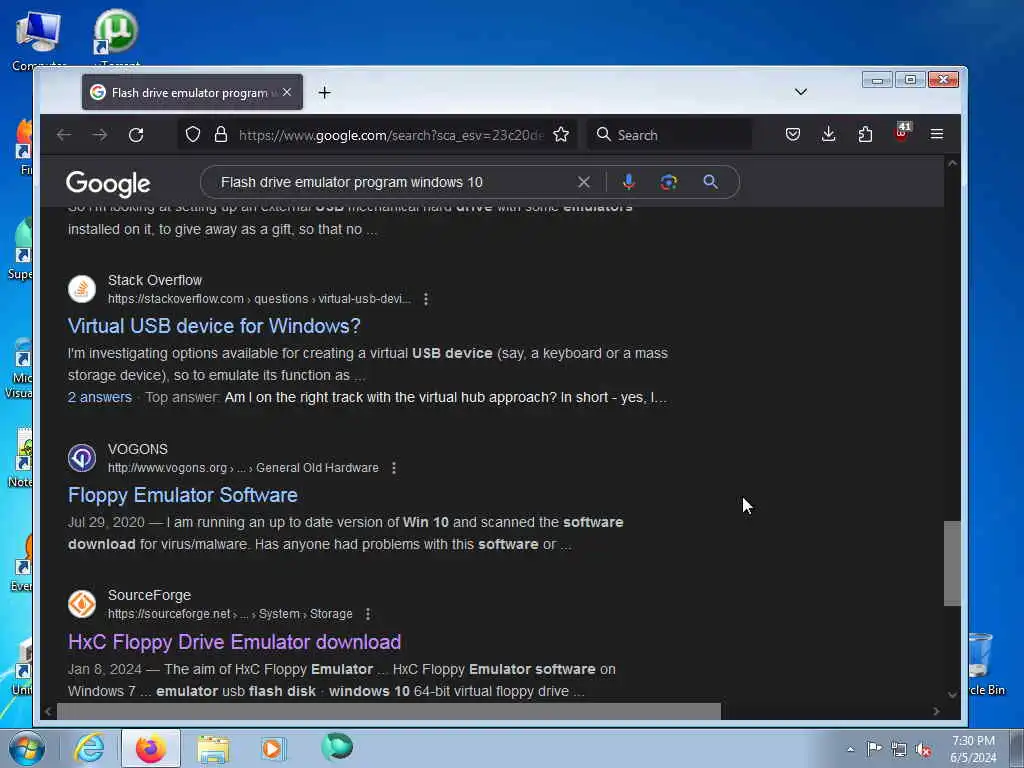Viewport: 1024px width, 768px height.
Task: Launch Internet Explorer from taskbar
Action: click(89, 748)
